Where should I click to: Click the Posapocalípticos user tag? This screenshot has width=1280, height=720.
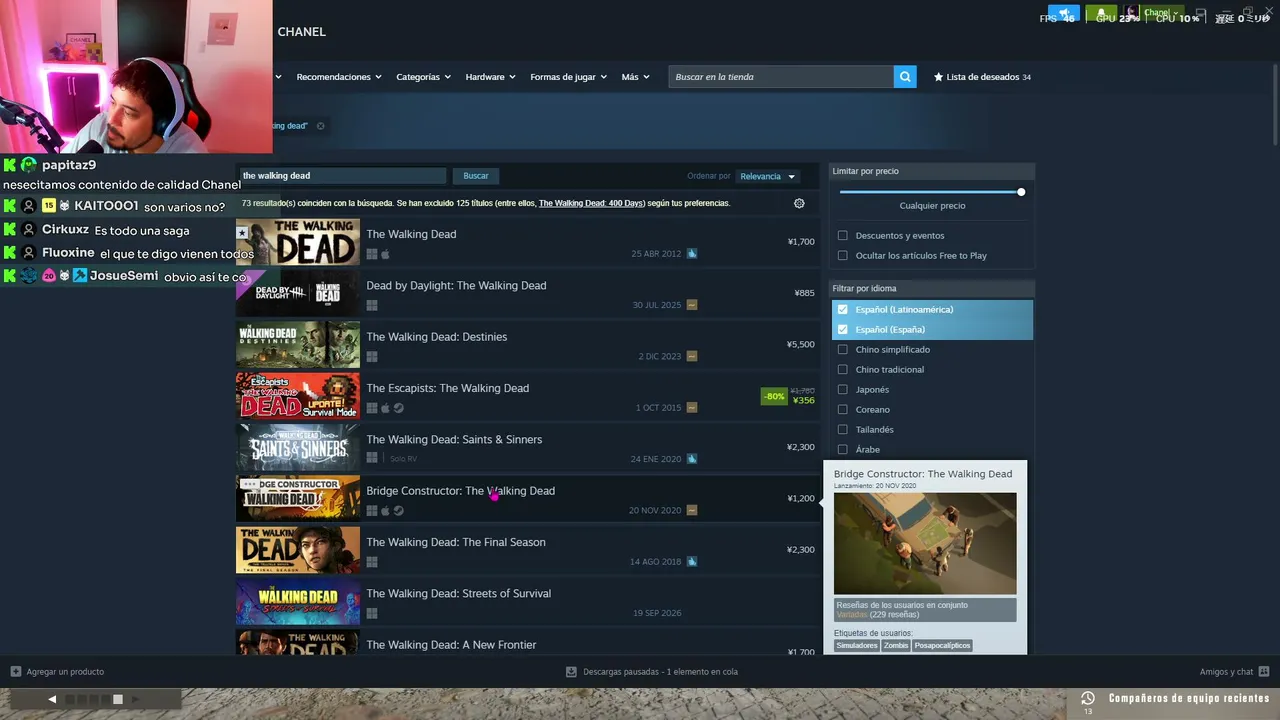942,646
